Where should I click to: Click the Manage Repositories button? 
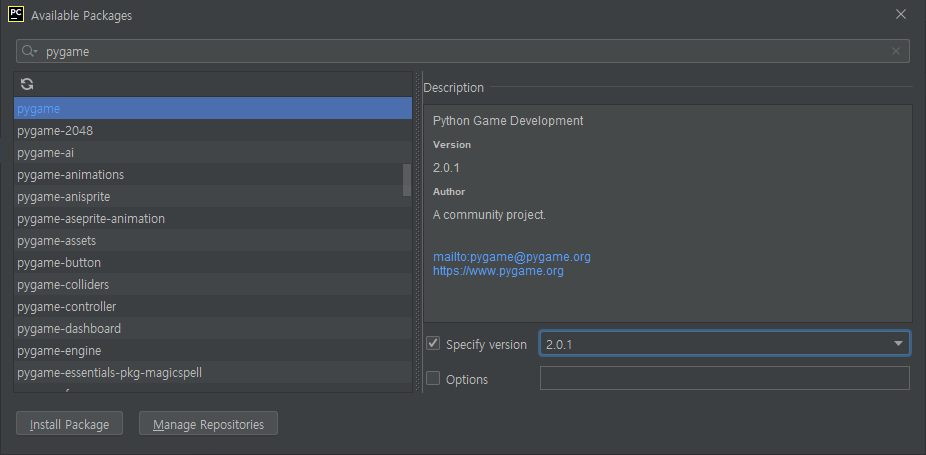pos(208,424)
